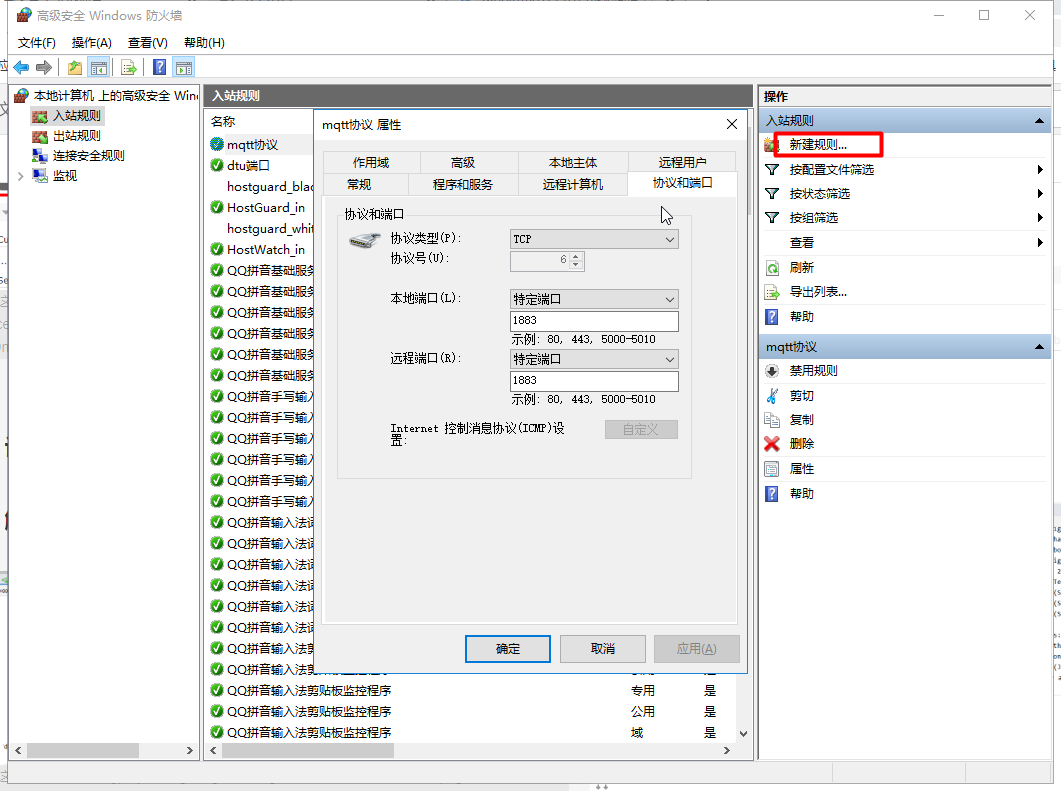The height and width of the screenshot is (791, 1061).
Task: Switch to the 远程计算机 tab
Action: point(572,184)
